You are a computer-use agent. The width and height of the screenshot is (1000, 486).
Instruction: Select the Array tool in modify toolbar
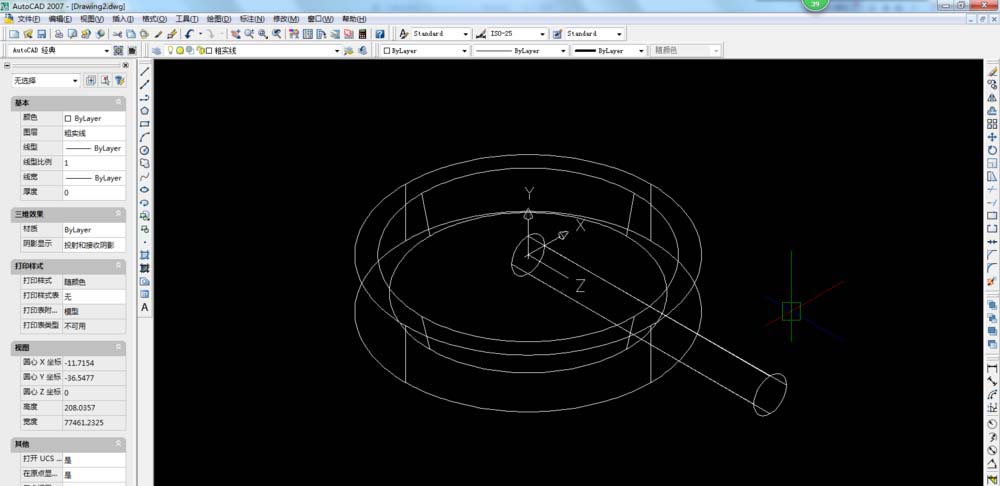pos(992,124)
